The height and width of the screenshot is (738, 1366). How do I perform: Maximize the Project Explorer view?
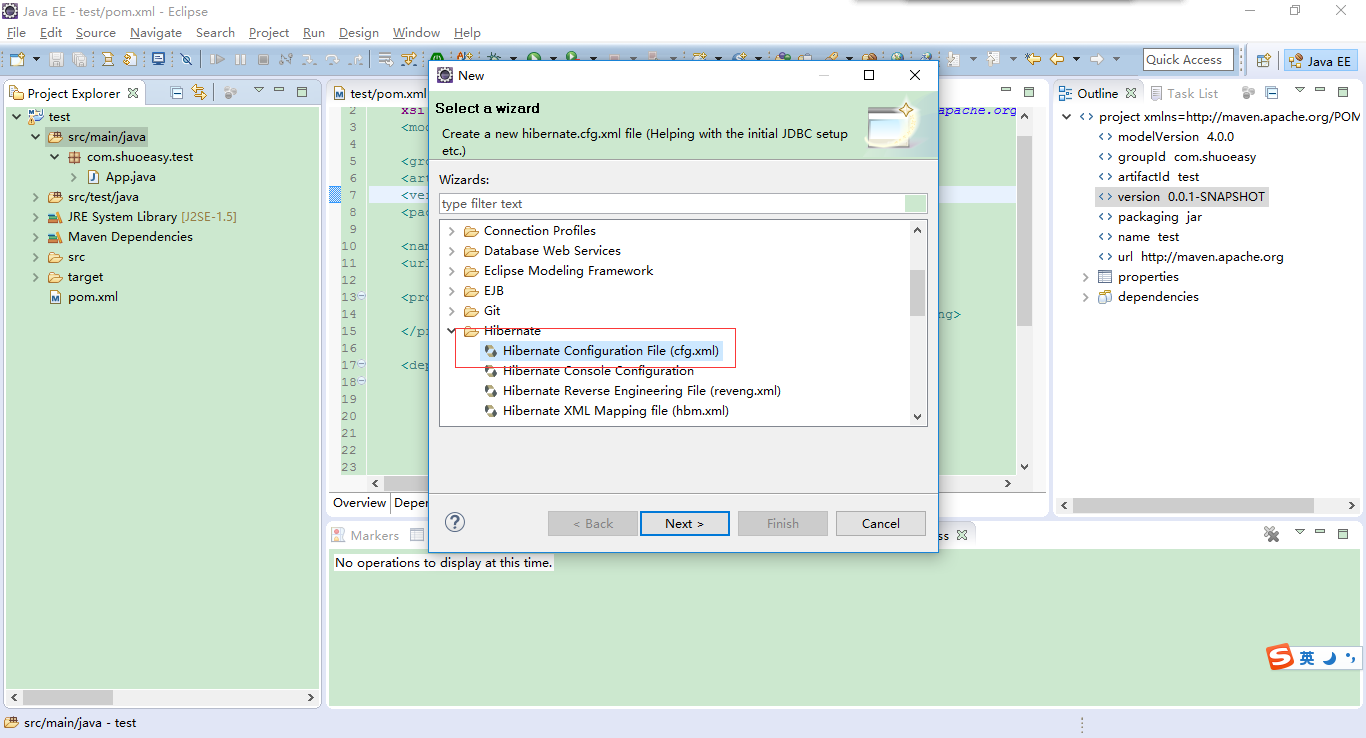302,92
